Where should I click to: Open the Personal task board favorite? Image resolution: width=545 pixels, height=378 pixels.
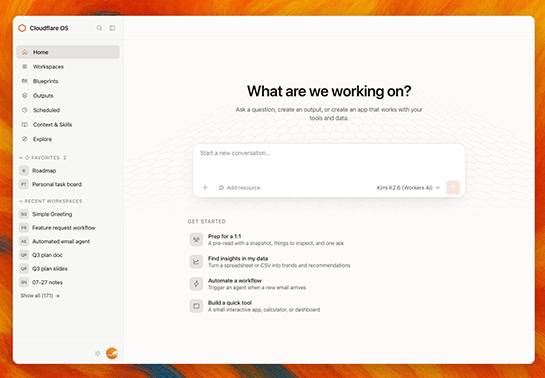point(68,184)
